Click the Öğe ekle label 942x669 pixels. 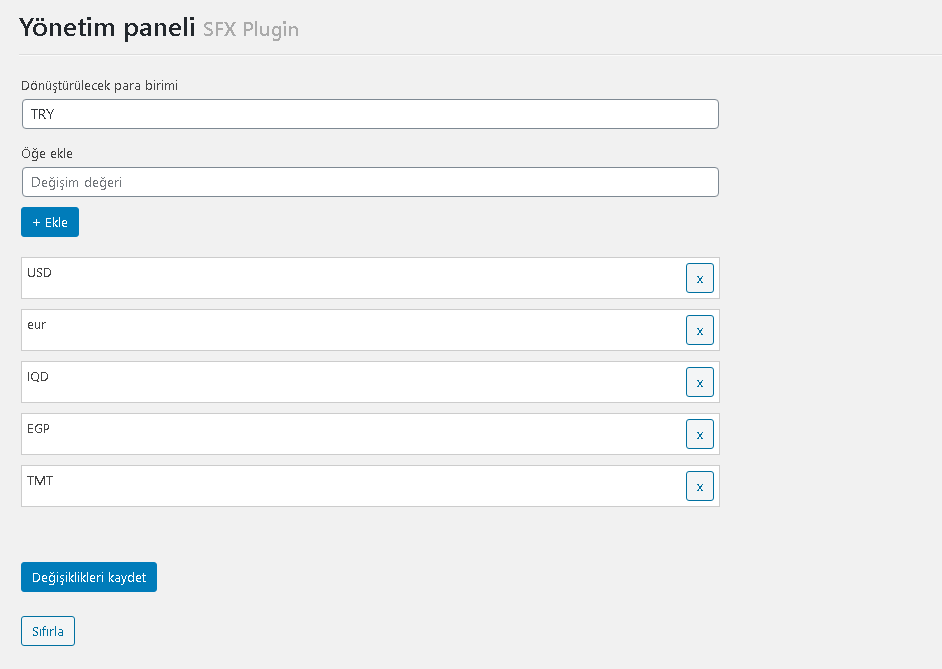pos(47,154)
